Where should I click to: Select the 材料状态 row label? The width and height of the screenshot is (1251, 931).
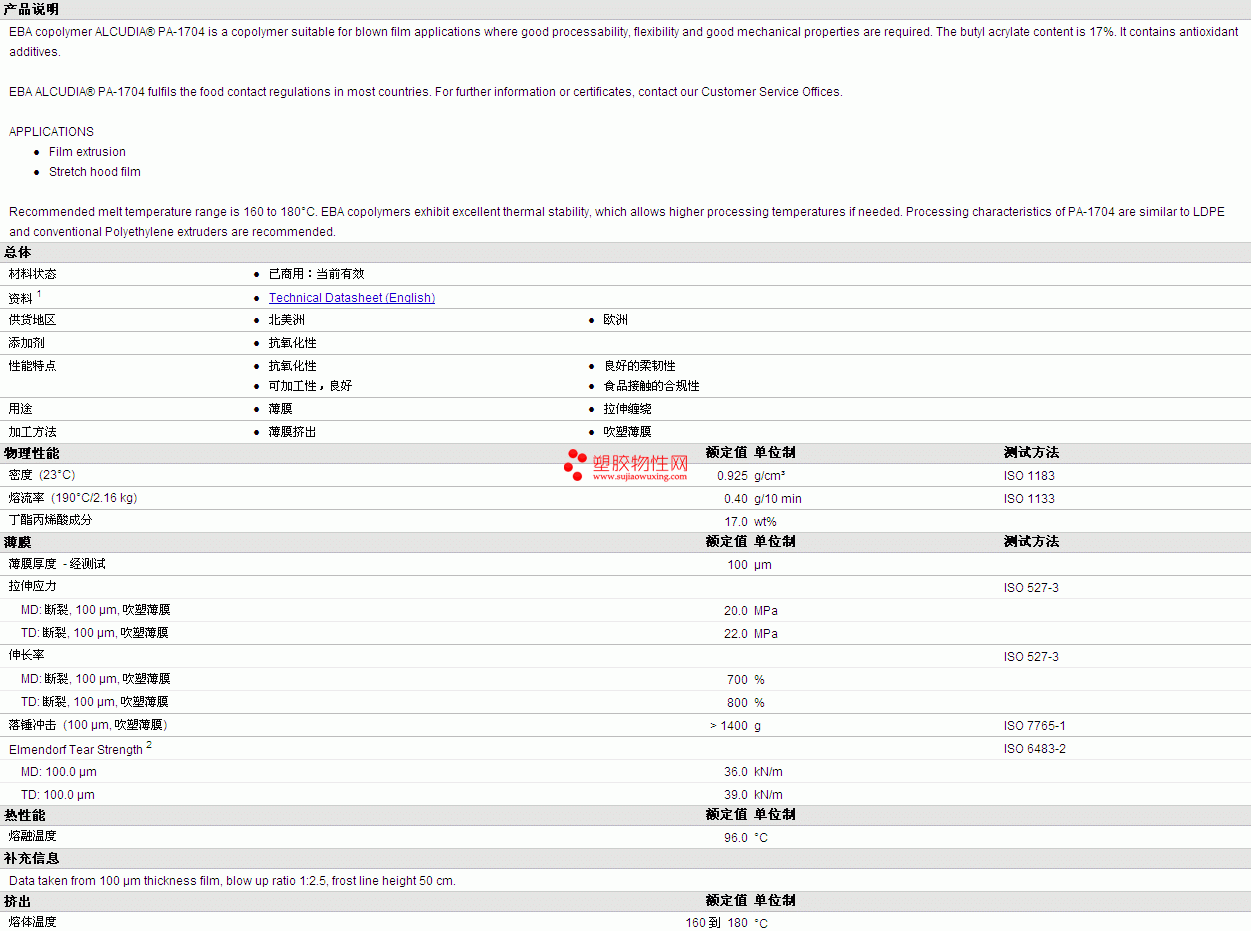tap(33, 274)
